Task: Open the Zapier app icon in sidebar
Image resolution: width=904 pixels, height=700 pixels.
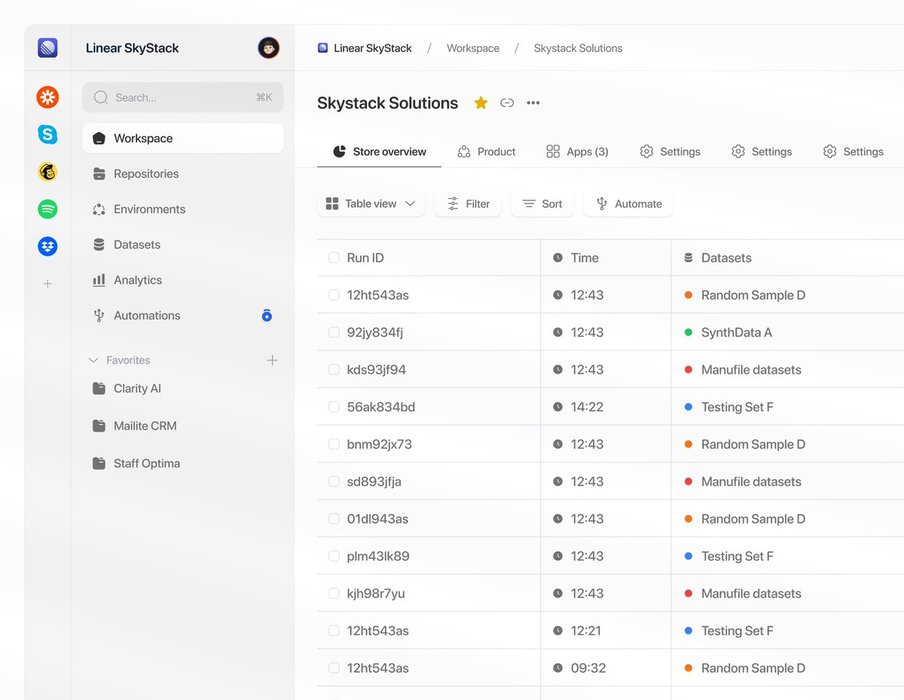Action: tap(47, 97)
